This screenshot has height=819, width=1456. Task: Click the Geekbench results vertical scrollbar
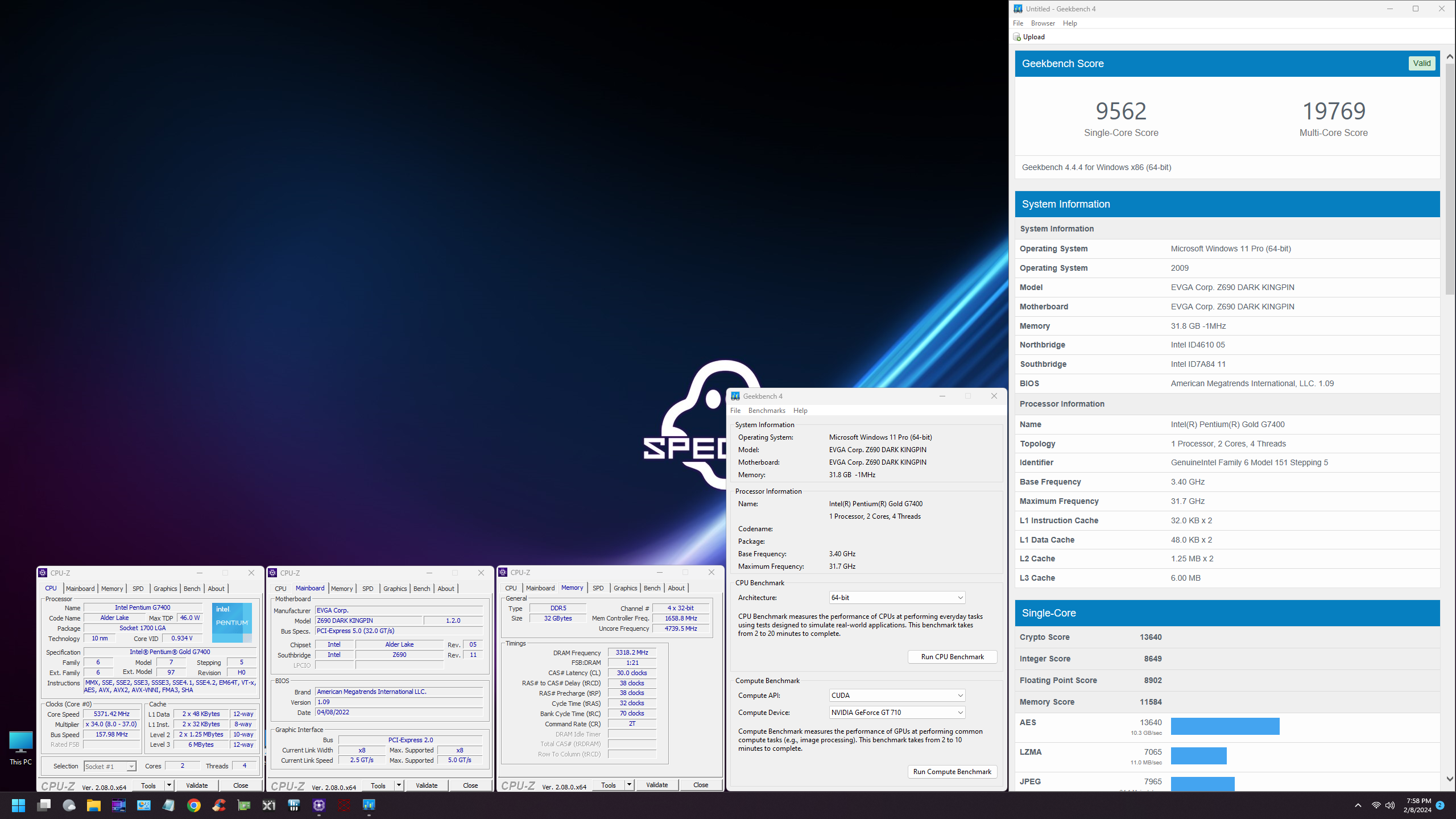pos(1450,179)
